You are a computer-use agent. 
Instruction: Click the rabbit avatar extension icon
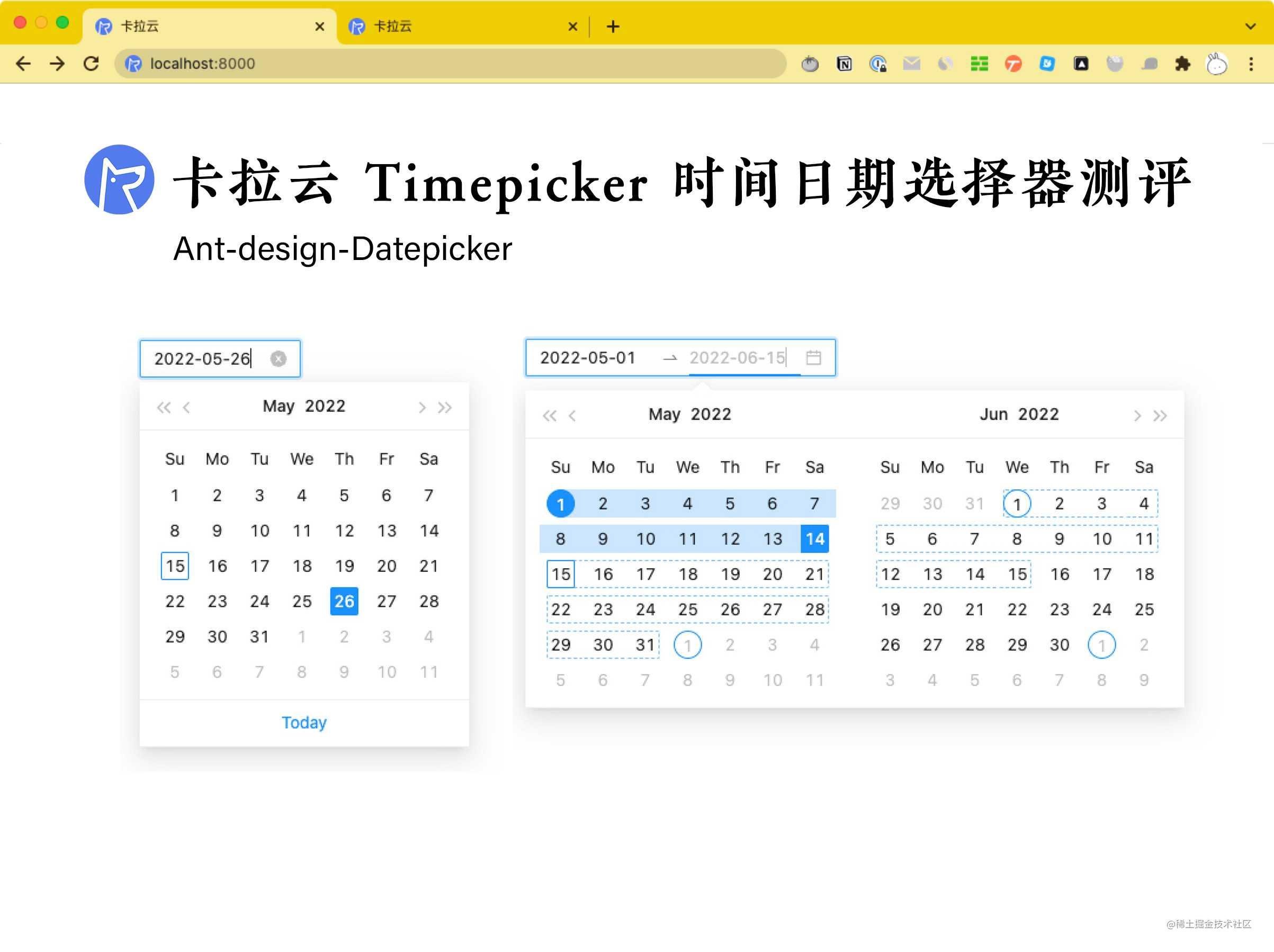1217,64
